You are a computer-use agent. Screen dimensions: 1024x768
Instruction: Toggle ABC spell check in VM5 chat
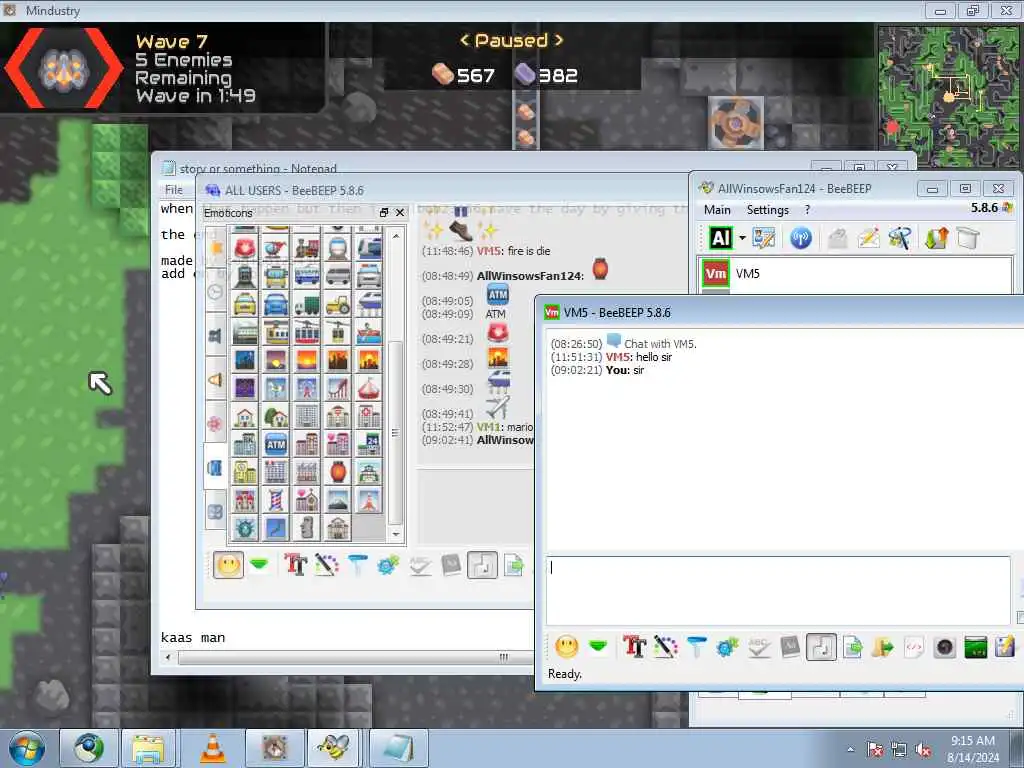pos(758,647)
